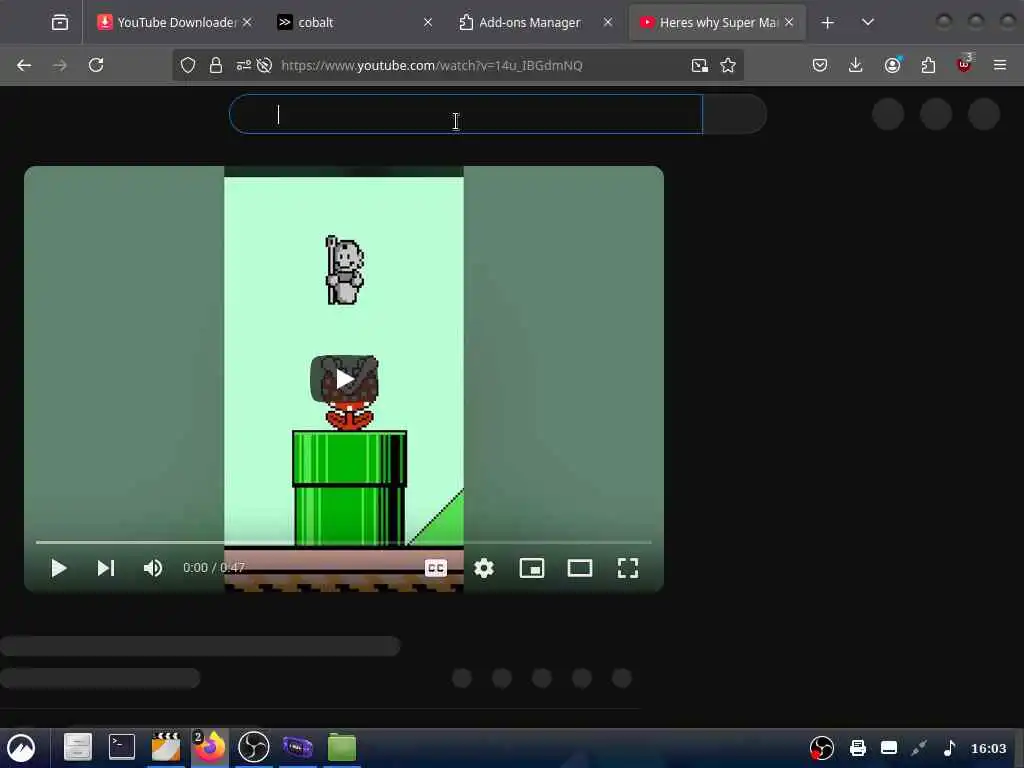
Task: Open green folder in taskbar
Action: tap(342, 747)
